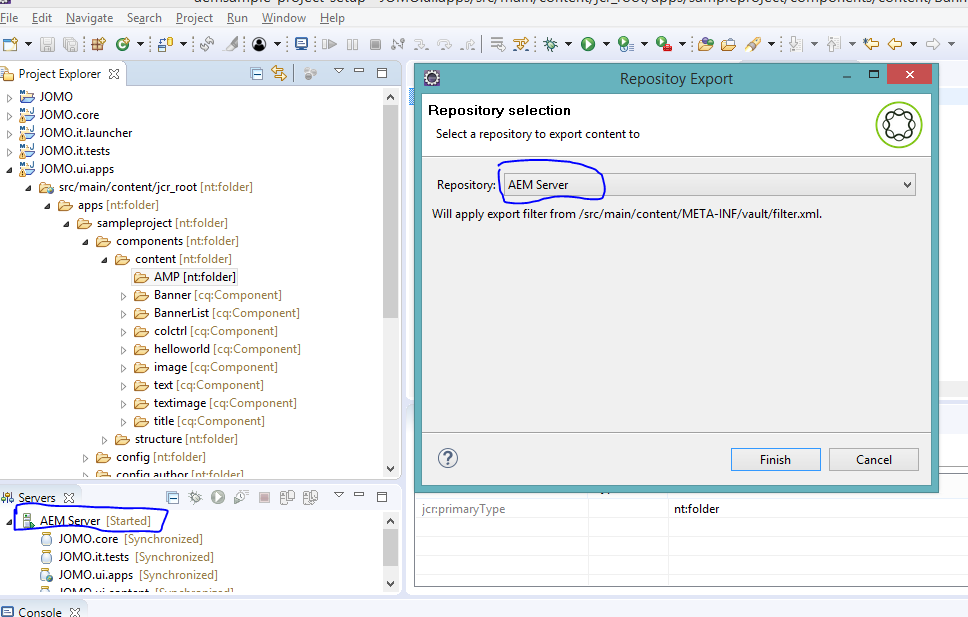The height and width of the screenshot is (617, 968).
Task: Expand the structure [nt:folder] node
Action: click(x=104, y=439)
